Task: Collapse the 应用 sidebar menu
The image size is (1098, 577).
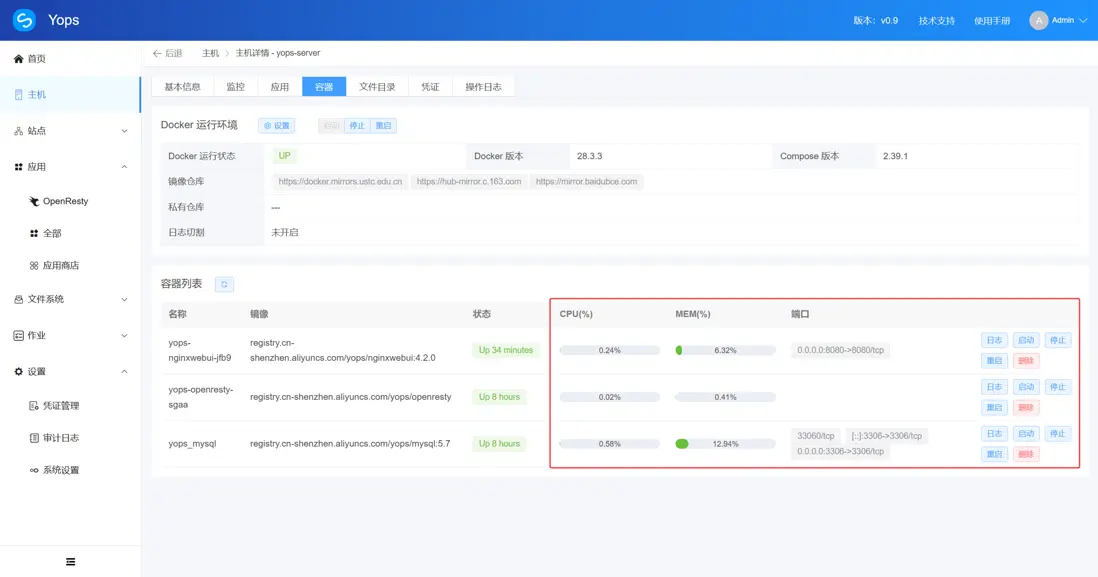Action: click(x=70, y=167)
